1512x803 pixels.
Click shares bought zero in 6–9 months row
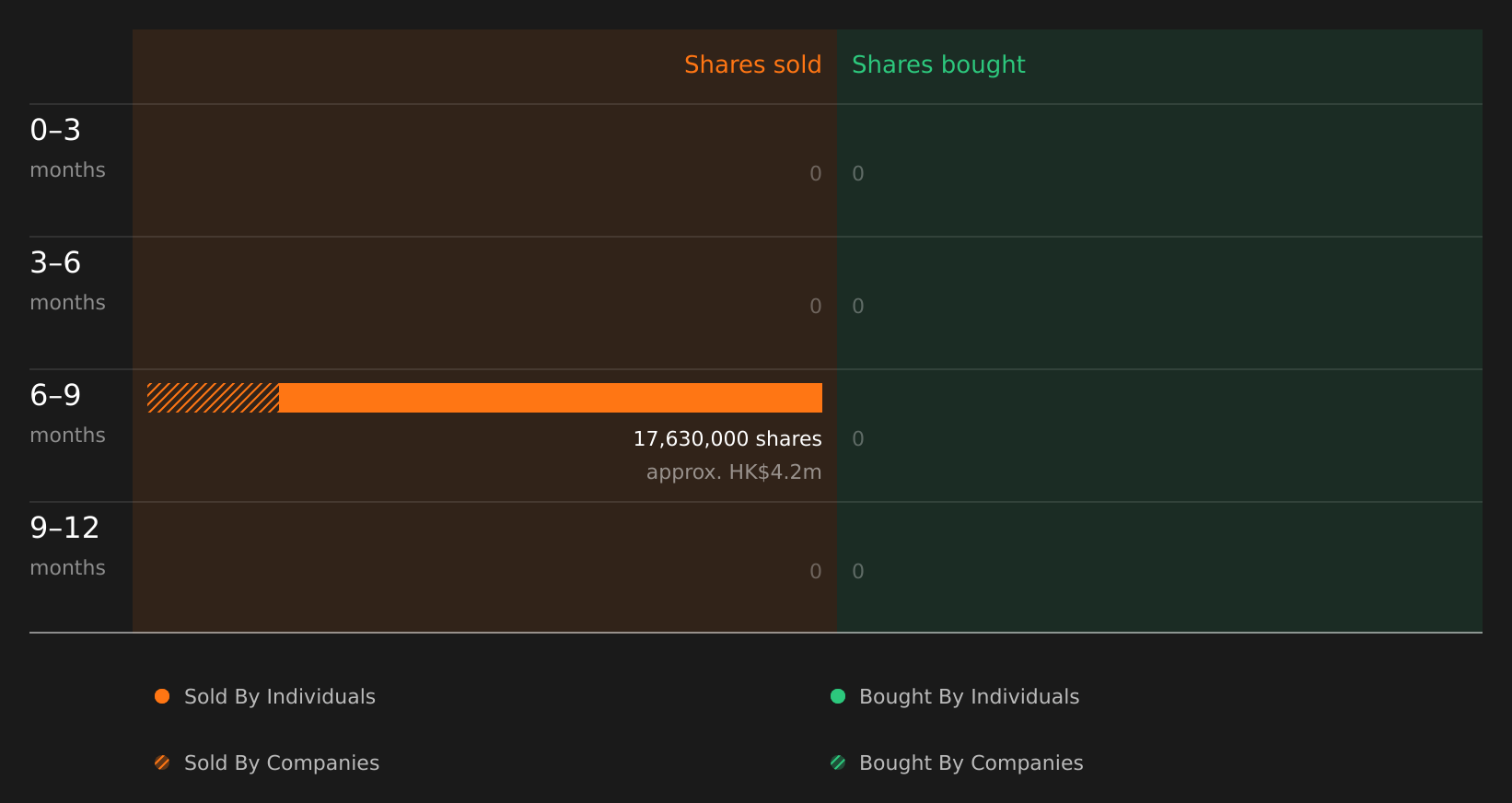[858, 439]
